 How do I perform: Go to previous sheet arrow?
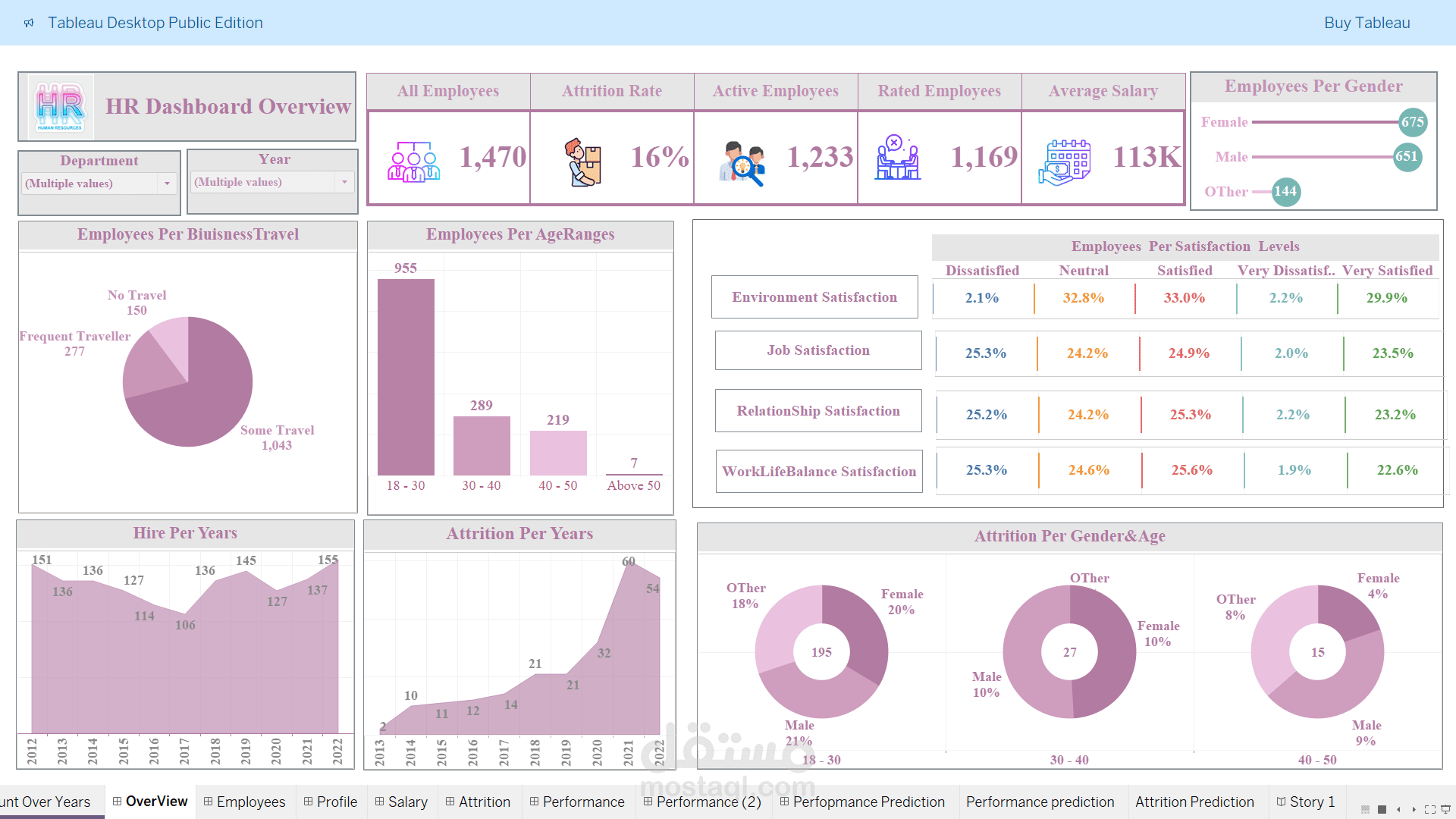(1398, 809)
